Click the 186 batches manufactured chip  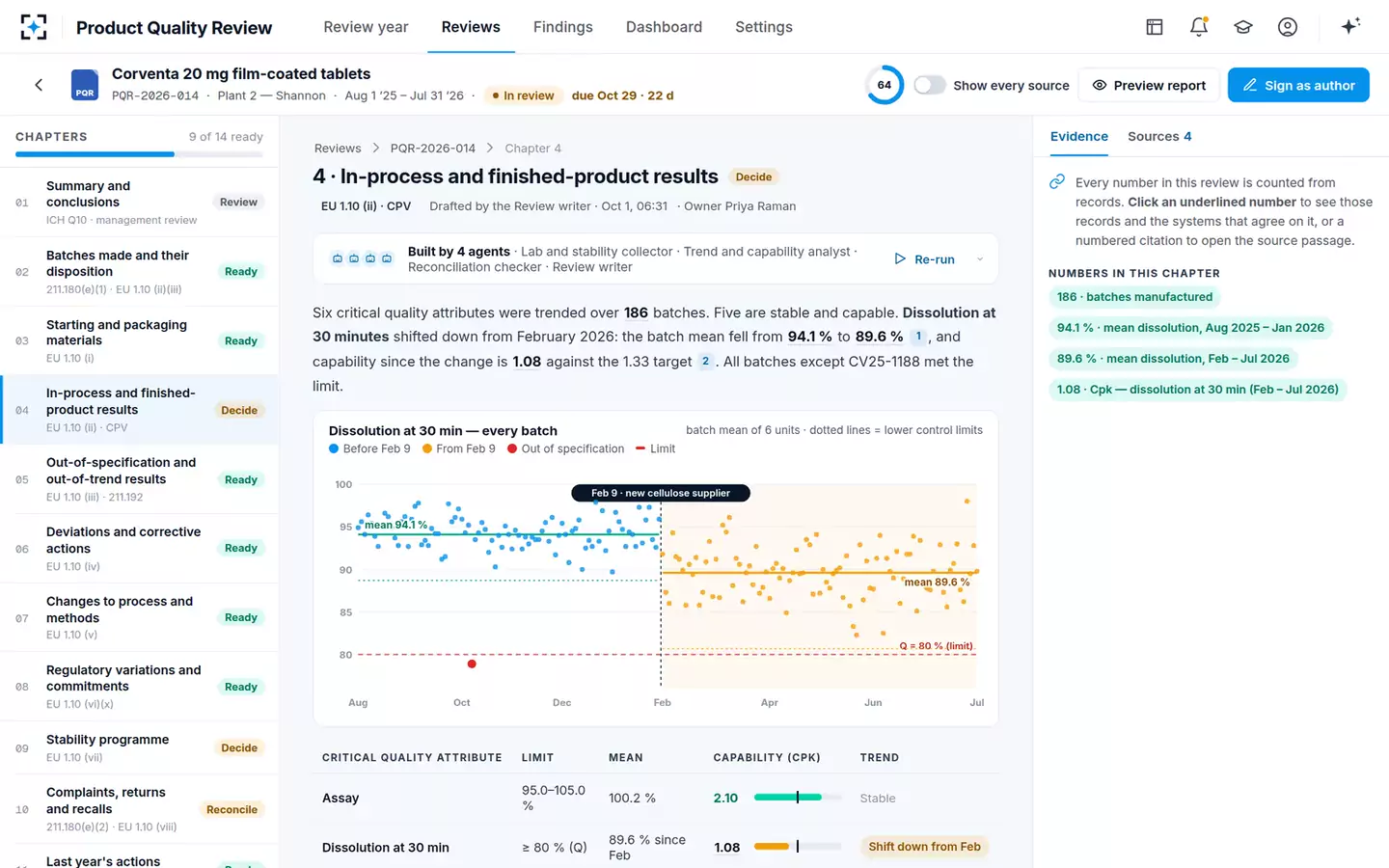(1135, 297)
